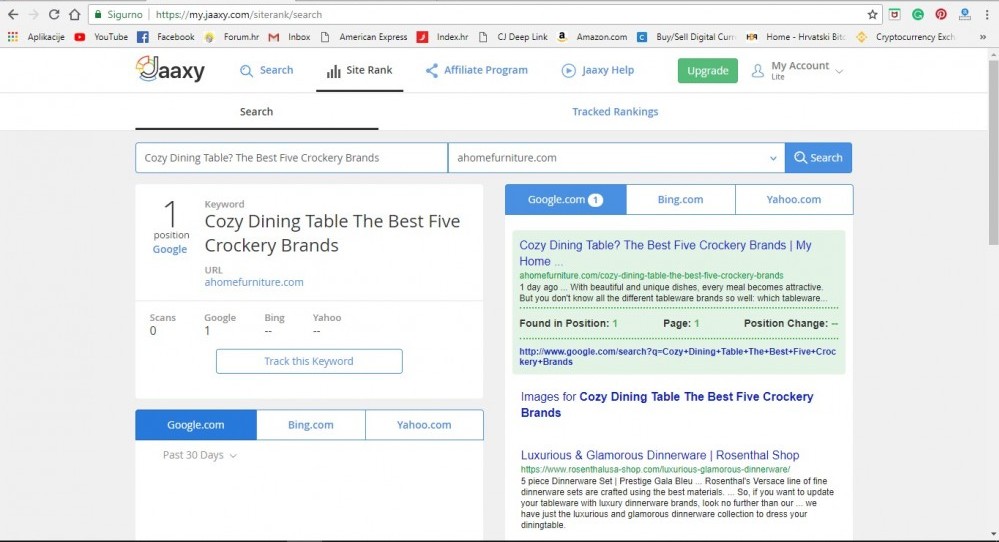Open Affiliate Program navigation item

477,70
